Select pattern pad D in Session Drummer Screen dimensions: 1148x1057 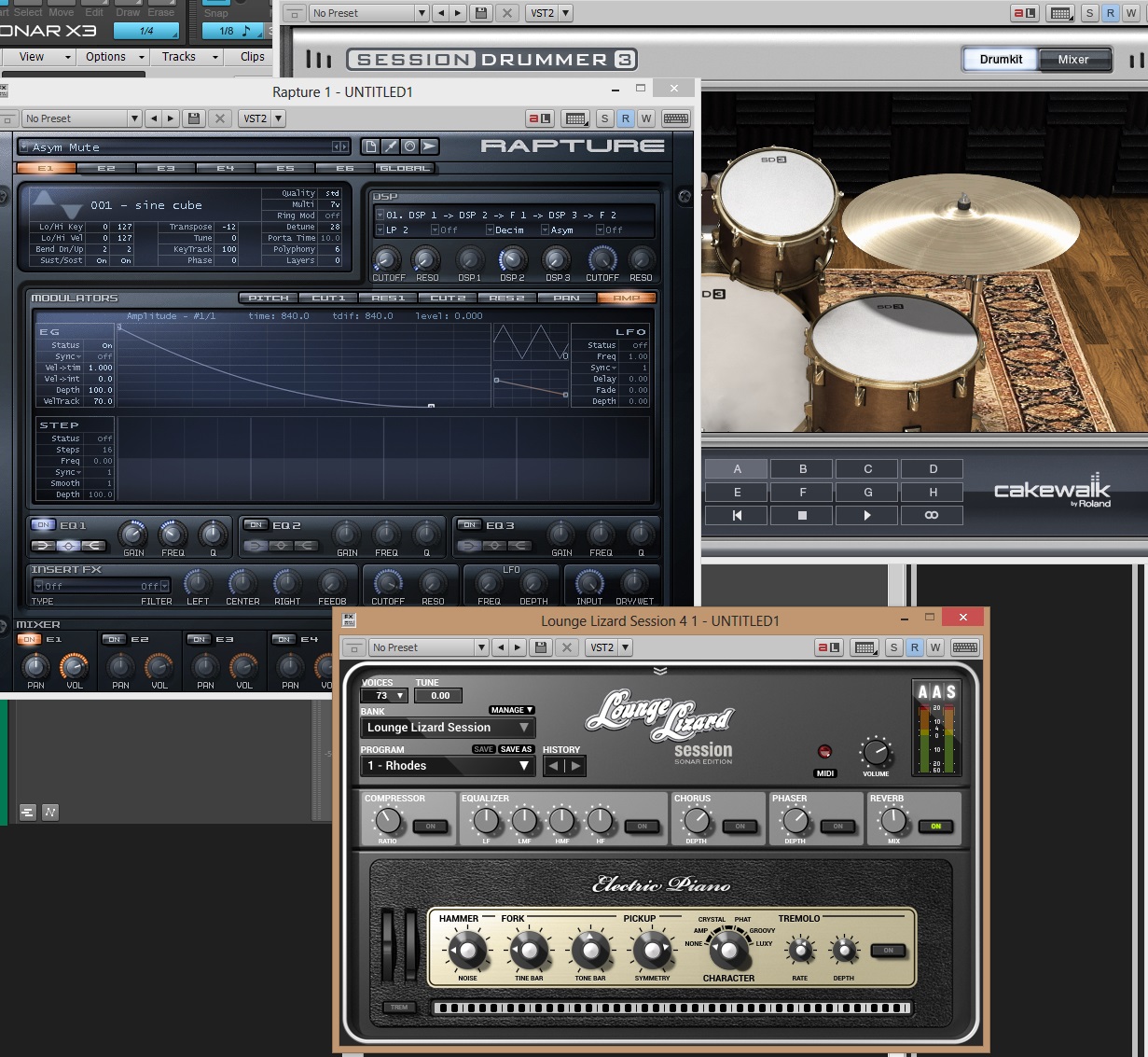point(933,468)
